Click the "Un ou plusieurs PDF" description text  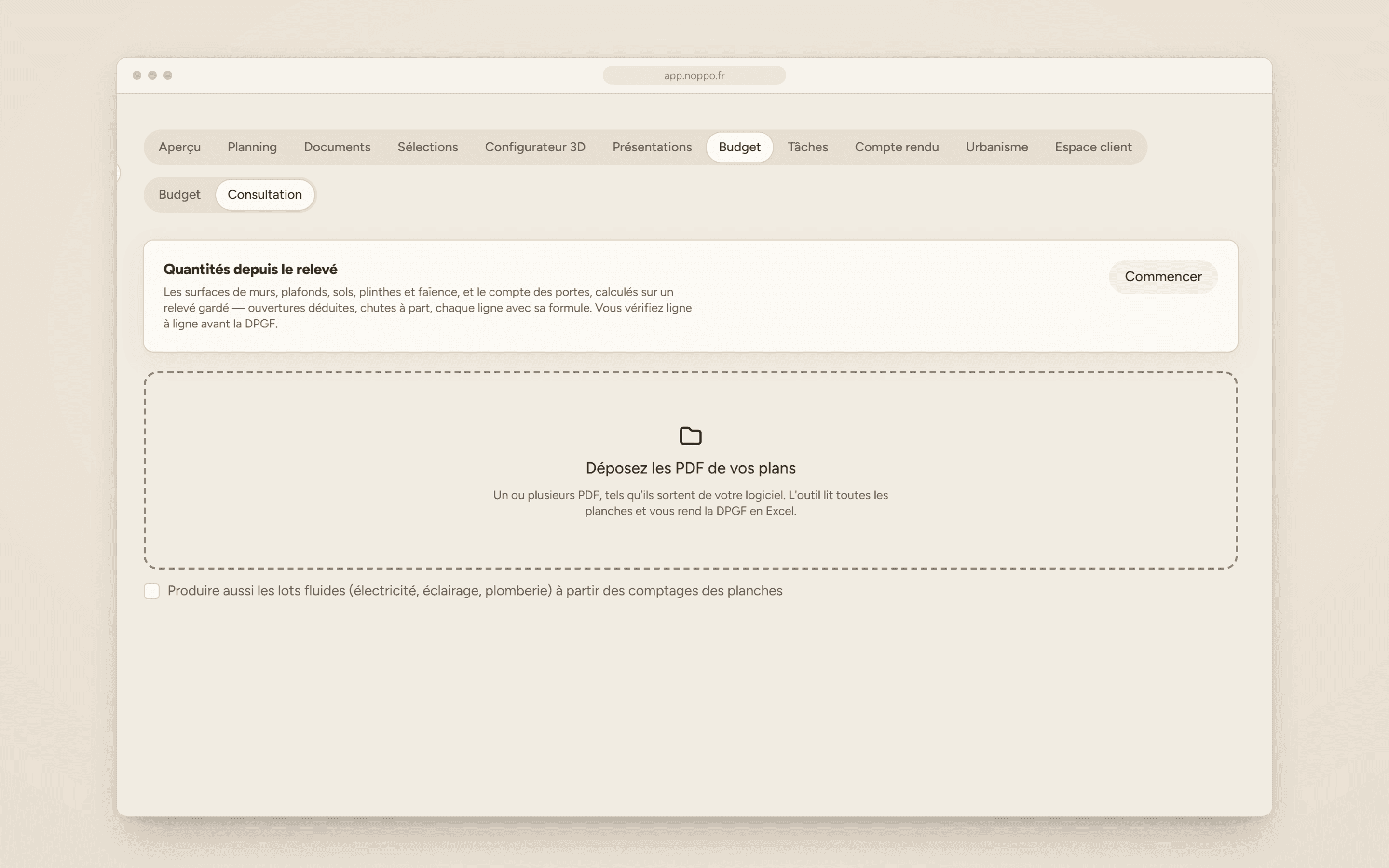tap(691, 503)
